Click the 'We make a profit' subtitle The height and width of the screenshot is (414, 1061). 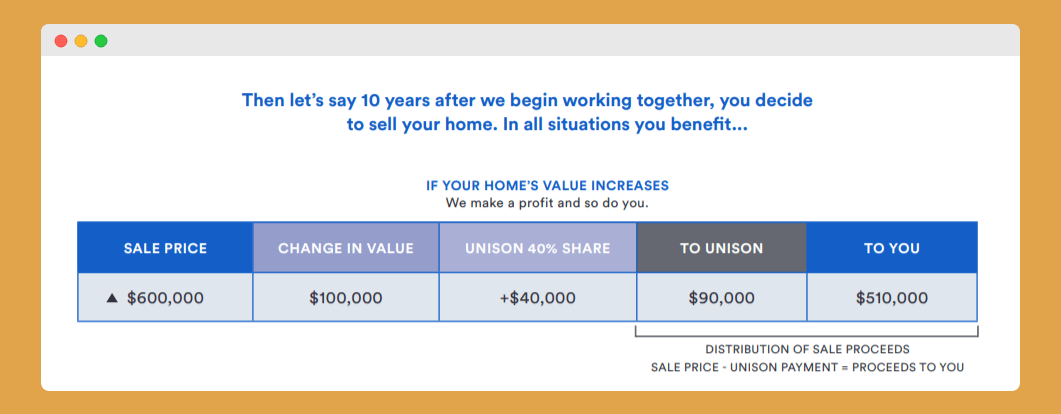click(x=547, y=203)
